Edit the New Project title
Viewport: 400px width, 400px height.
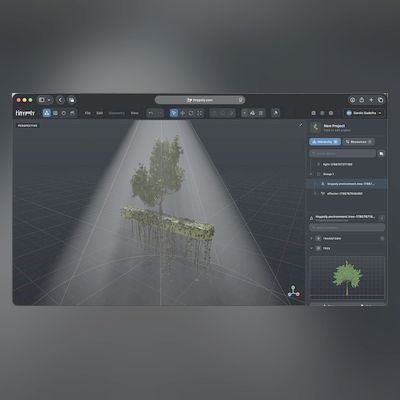pyautogui.click(x=334, y=126)
